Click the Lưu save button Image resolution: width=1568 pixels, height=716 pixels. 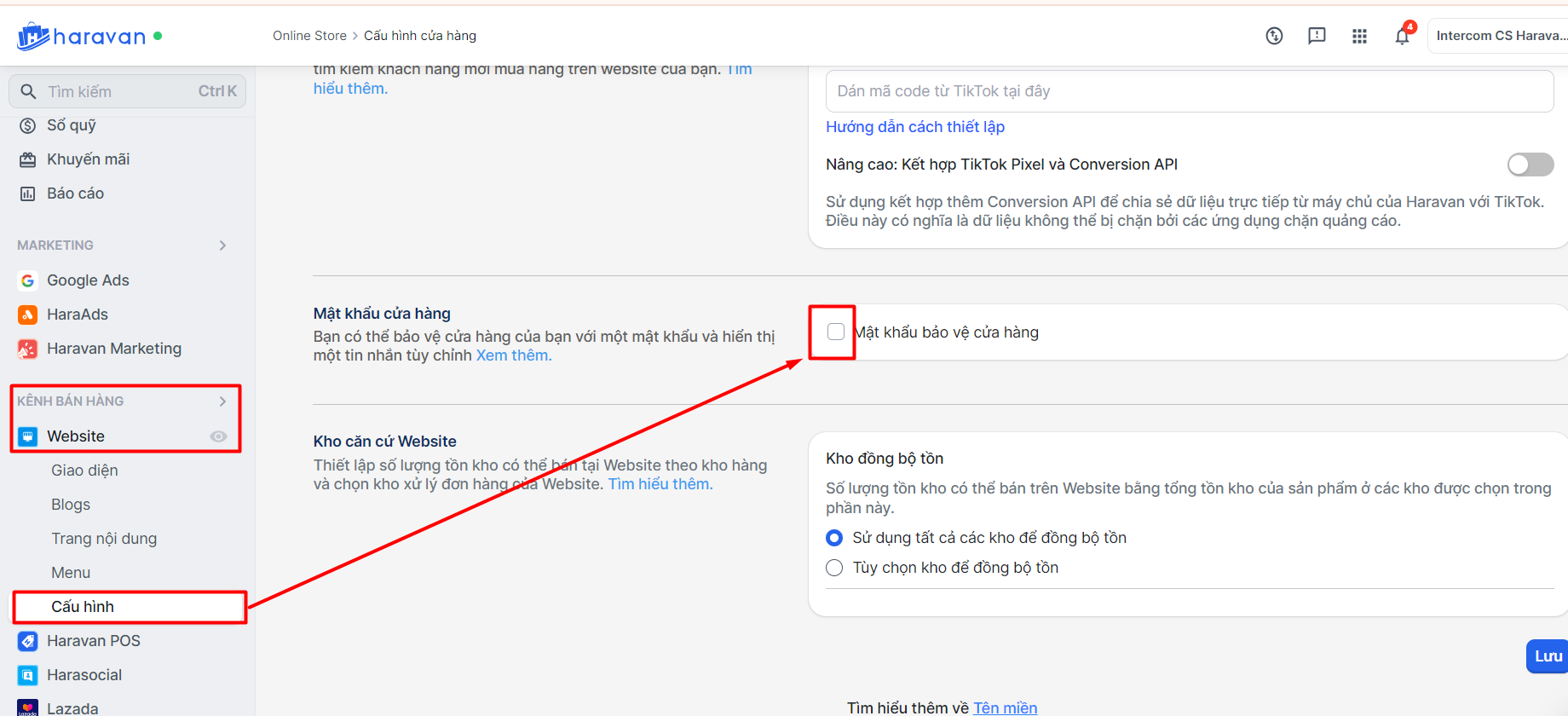point(1548,656)
